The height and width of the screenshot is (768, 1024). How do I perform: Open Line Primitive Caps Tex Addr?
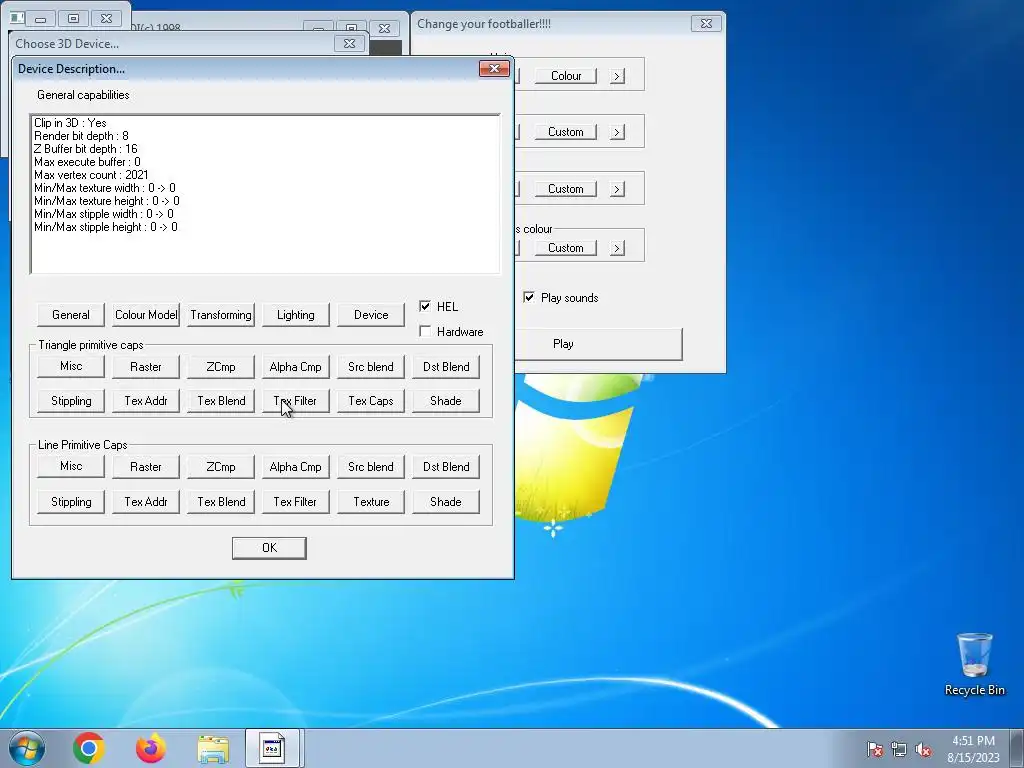[146, 502]
